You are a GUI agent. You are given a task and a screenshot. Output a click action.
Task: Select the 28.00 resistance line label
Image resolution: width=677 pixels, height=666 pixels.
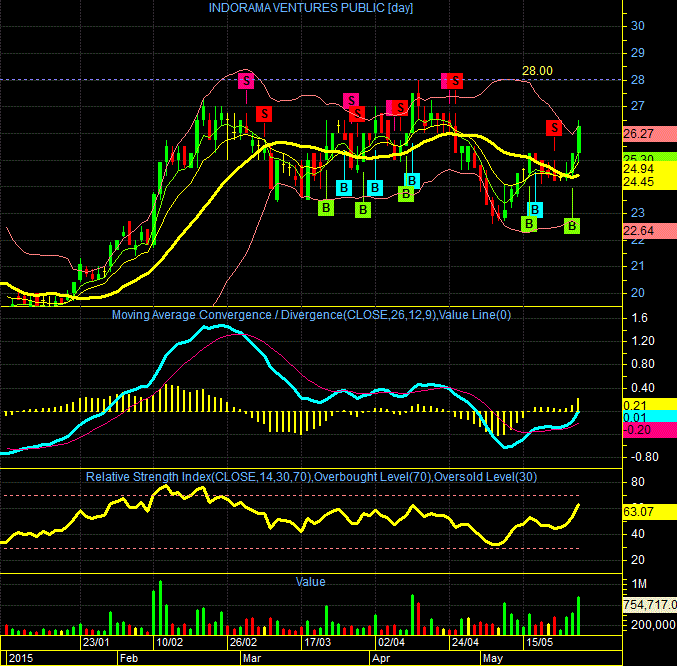[537, 71]
